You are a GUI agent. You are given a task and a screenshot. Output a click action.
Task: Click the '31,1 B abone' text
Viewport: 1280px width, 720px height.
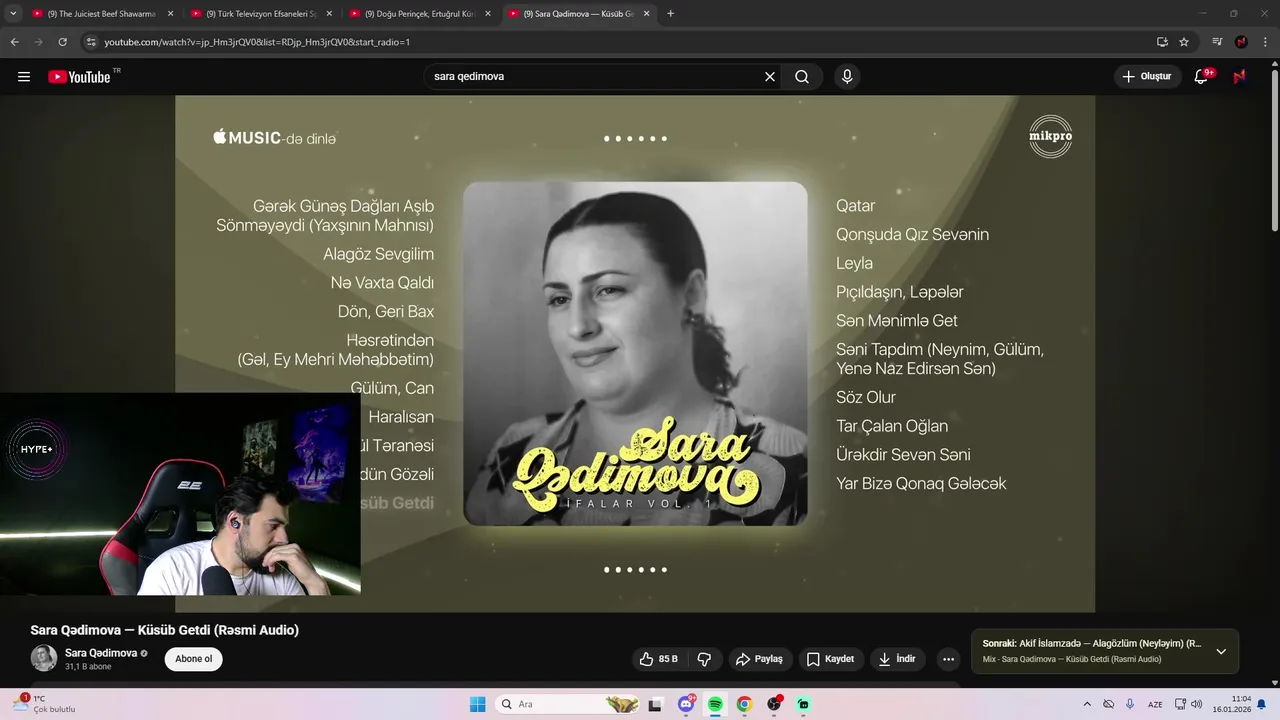88,666
